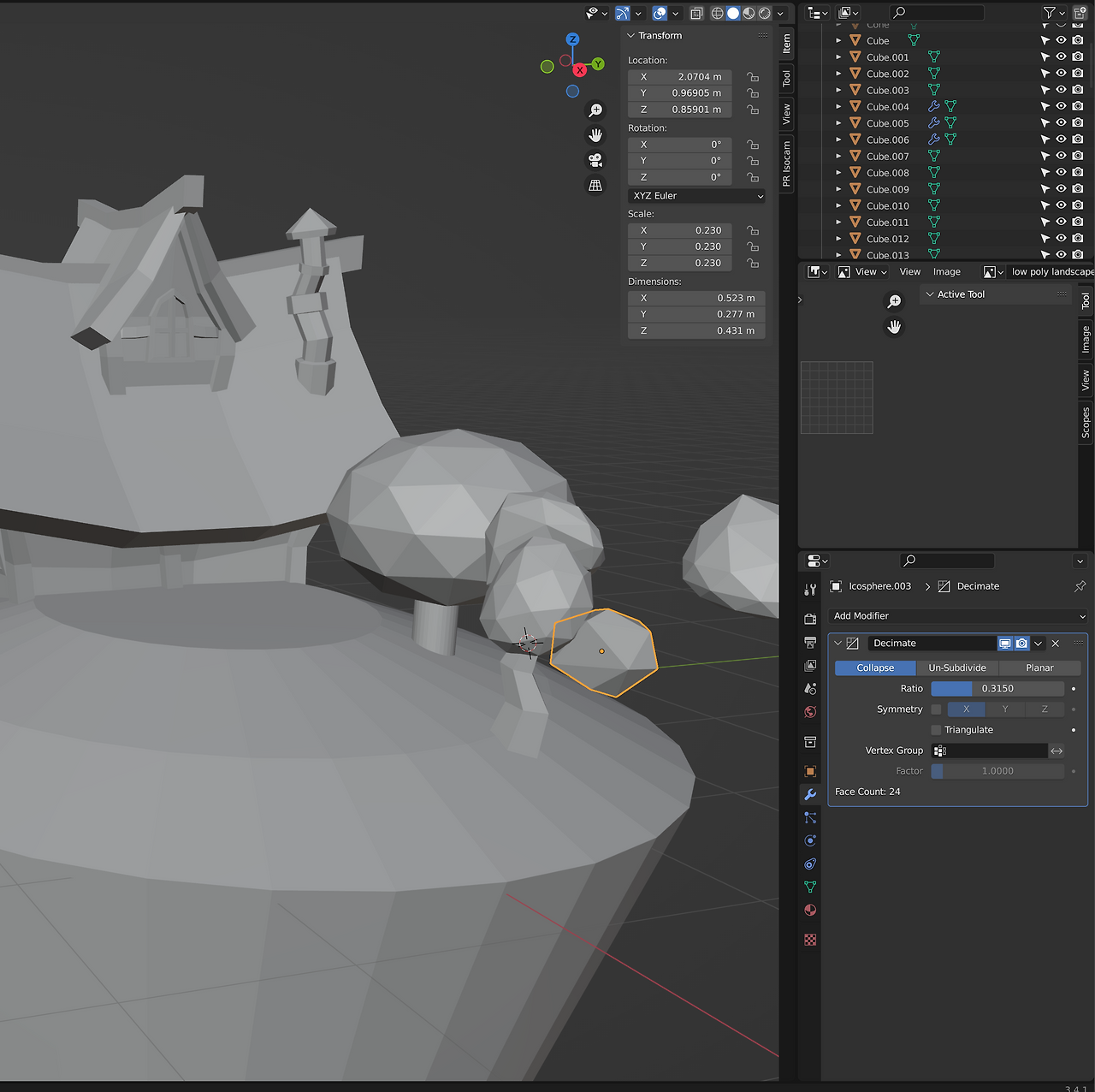Open the Material properties tab icon
The height and width of the screenshot is (1092, 1095).
(x=810, y=910)
